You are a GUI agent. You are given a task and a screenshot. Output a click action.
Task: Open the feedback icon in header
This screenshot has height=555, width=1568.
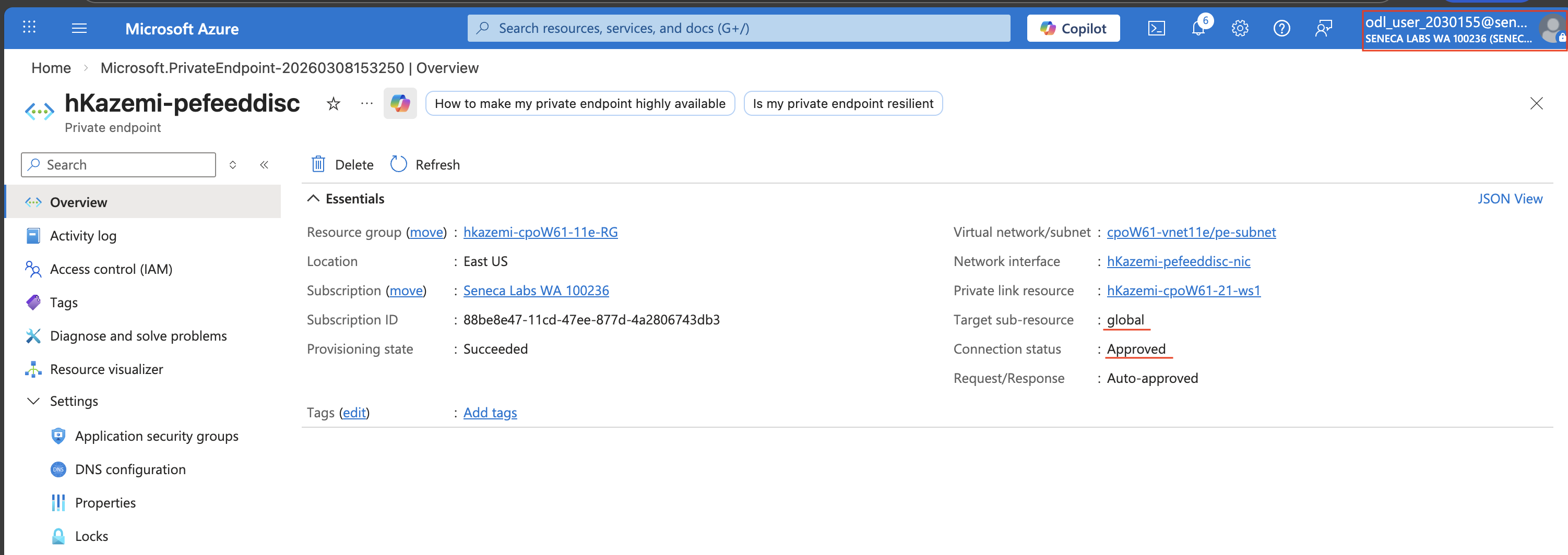click(x=1323, y=29)
